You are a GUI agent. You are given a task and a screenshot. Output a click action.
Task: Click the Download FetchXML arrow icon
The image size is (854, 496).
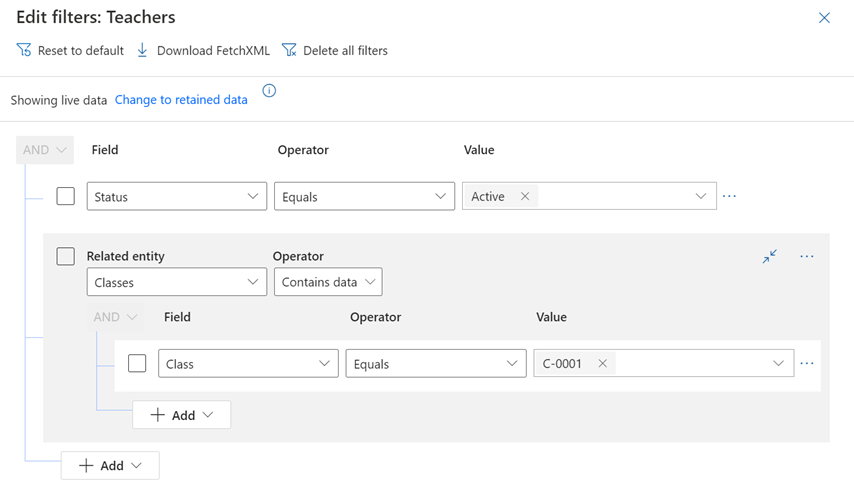tap(142, 50)
